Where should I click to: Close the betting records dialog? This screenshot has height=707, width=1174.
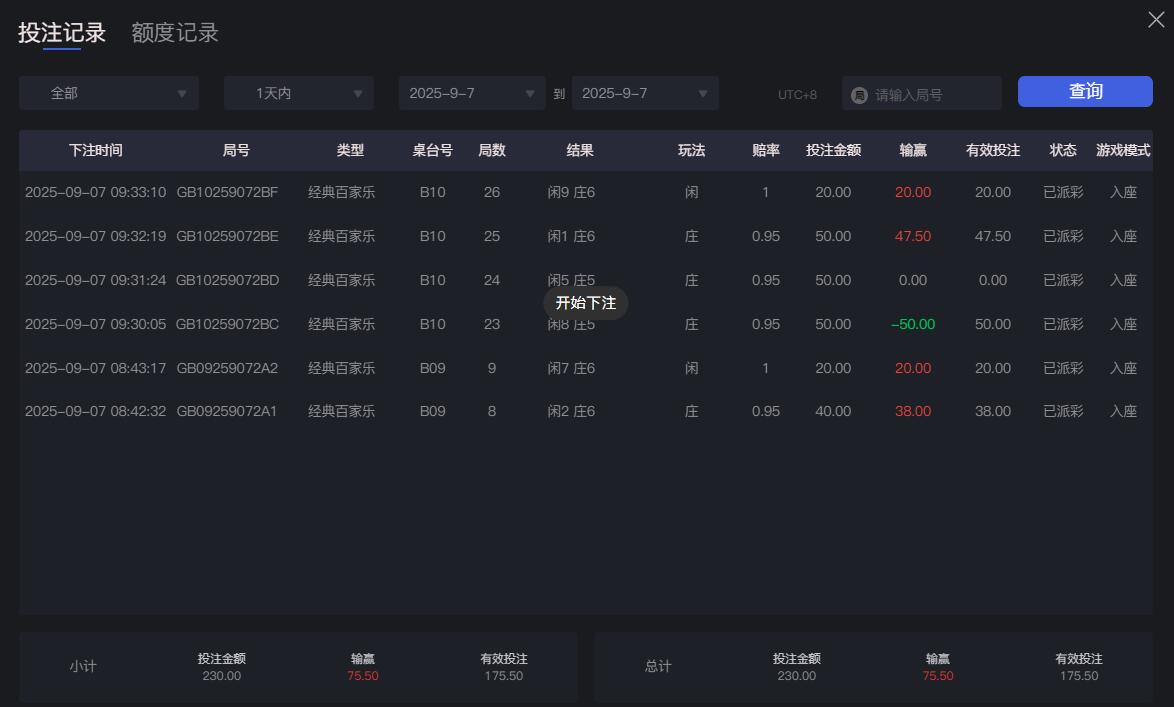click(x=1155, y=19)
